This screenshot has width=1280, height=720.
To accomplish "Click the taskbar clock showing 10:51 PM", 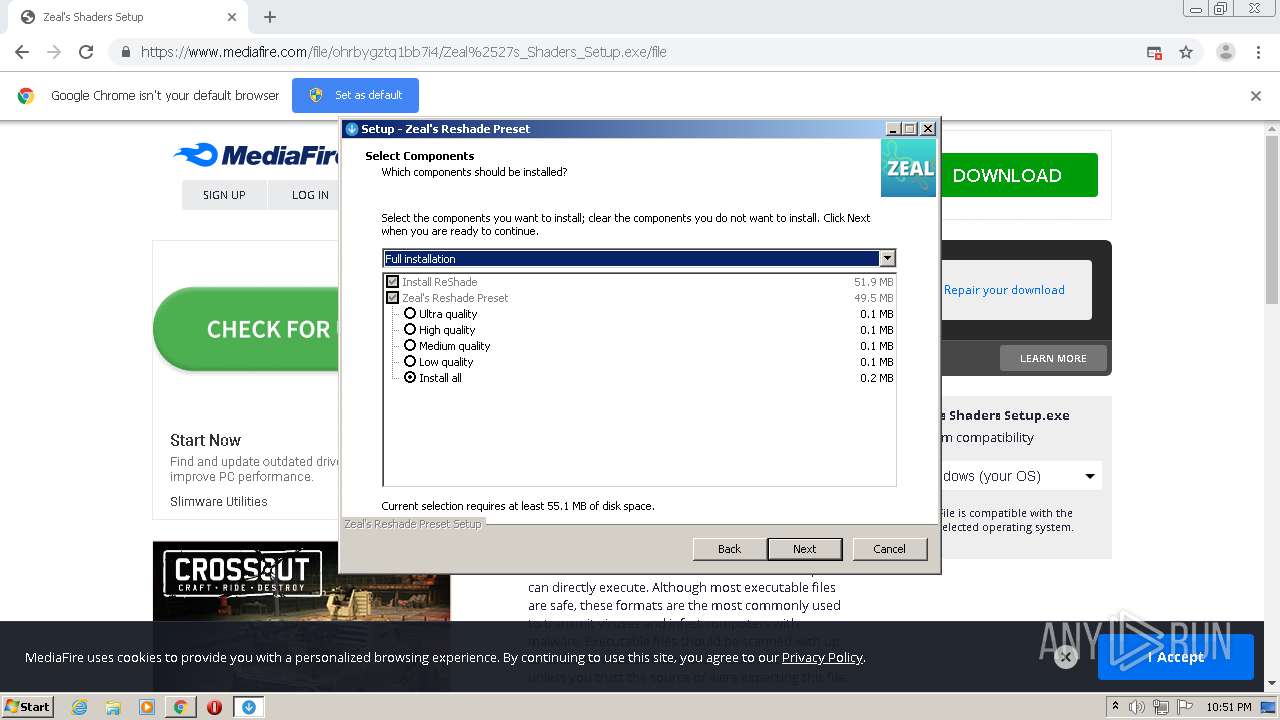I will point(1229,707).
